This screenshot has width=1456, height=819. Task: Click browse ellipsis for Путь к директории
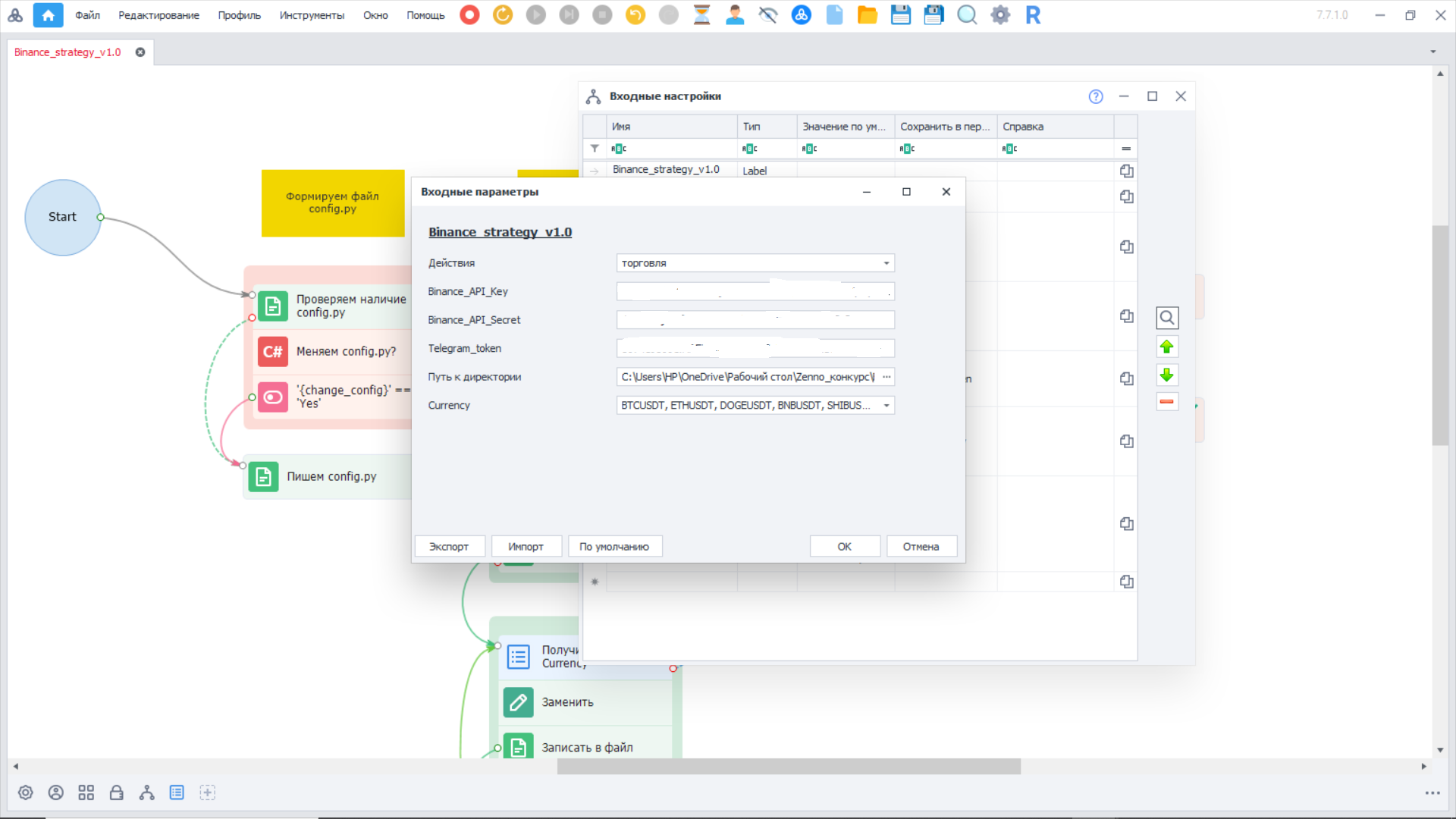tap(886, 377)
